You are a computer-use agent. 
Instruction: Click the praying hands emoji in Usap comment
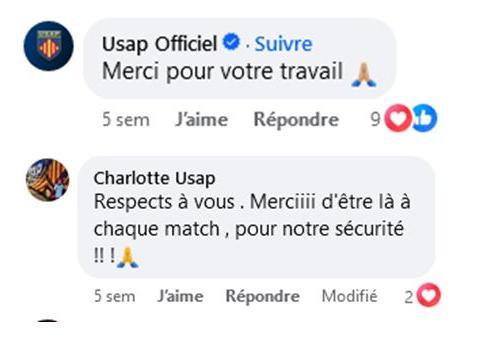click(364, 75)
